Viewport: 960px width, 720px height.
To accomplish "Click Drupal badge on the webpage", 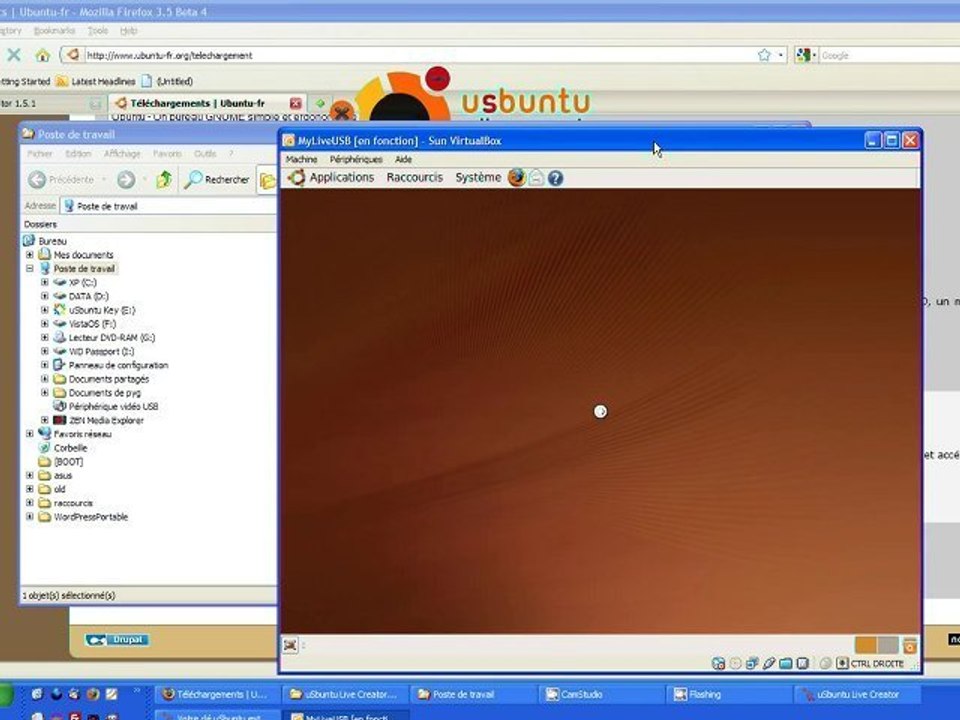I will click(x=117, y=640).
